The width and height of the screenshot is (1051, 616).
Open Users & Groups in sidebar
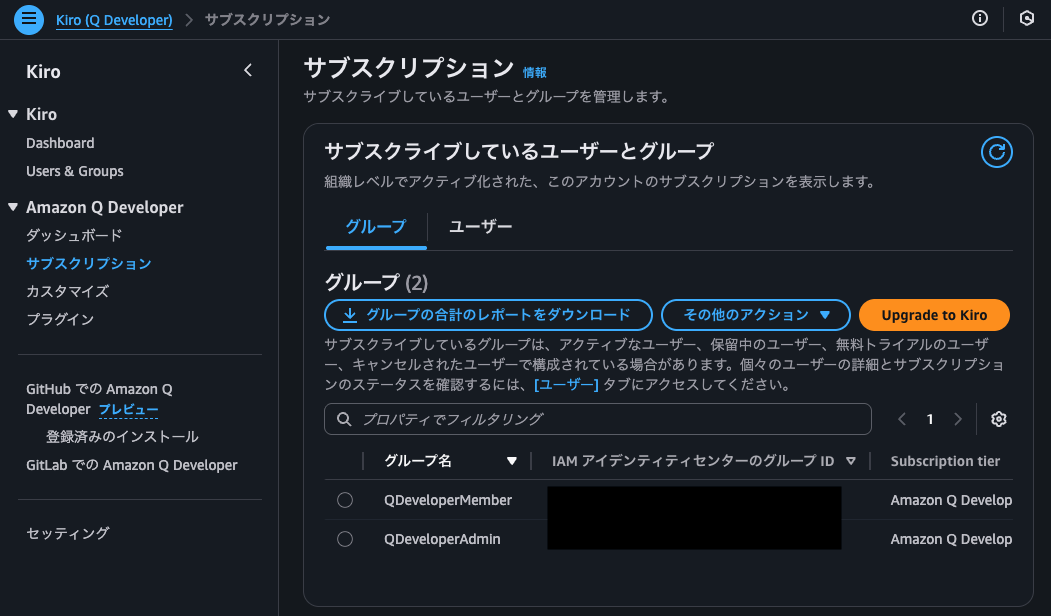tap(74, 171)
